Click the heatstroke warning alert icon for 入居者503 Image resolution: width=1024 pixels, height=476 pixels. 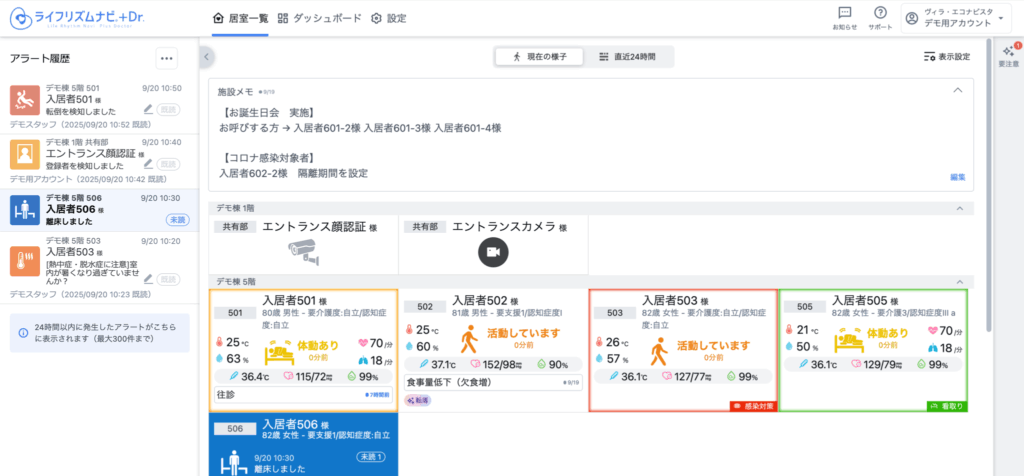(24, 262)
